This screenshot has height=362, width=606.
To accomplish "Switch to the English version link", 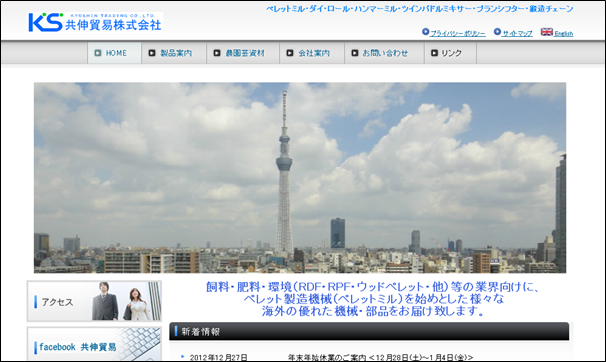I will tap(563, 34).
